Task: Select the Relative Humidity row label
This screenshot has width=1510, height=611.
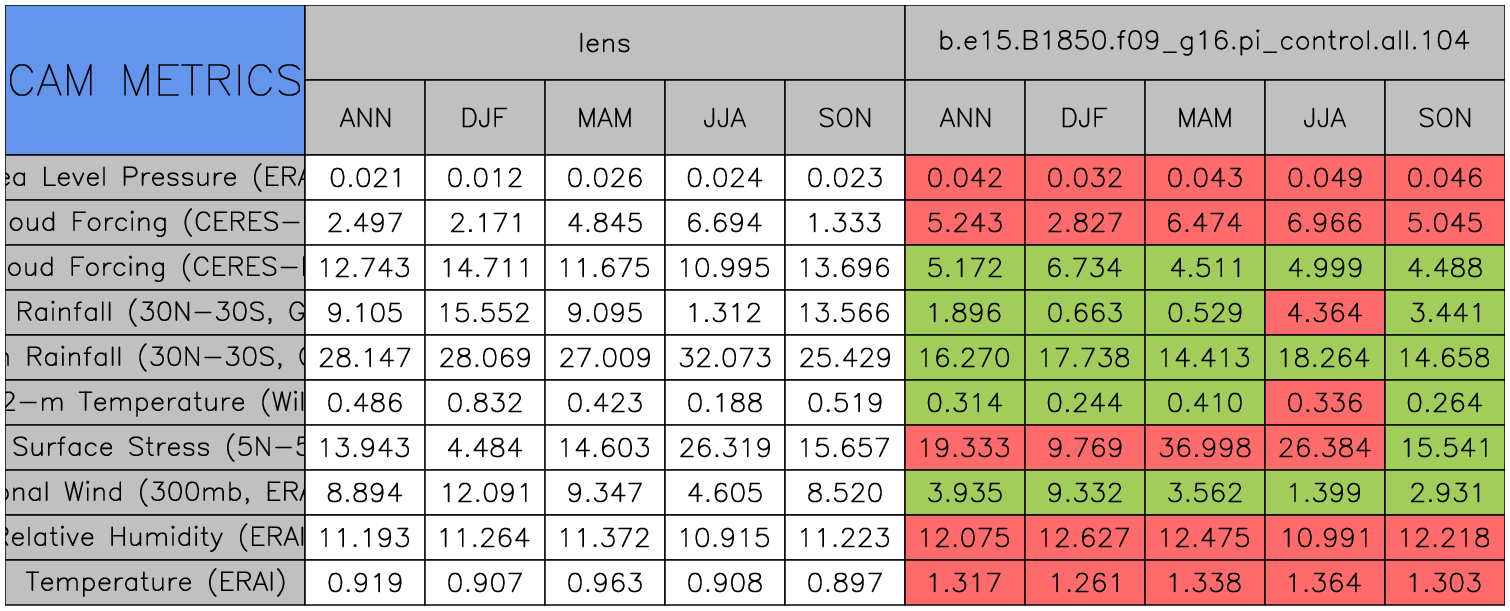Action: [155, 537]
